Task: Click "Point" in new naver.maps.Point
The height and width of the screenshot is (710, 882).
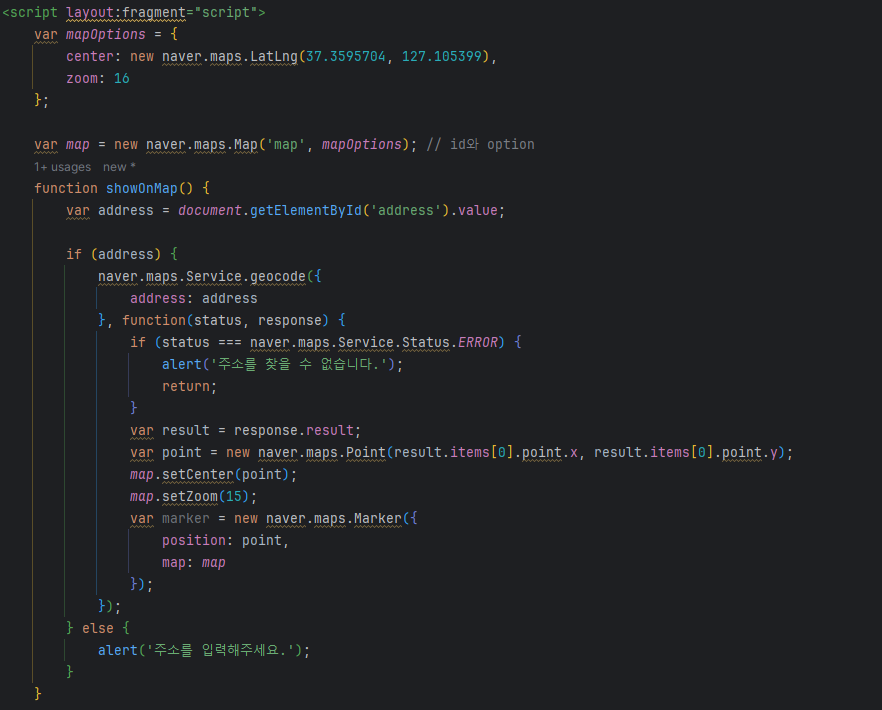Action: (x=366, y=452)
